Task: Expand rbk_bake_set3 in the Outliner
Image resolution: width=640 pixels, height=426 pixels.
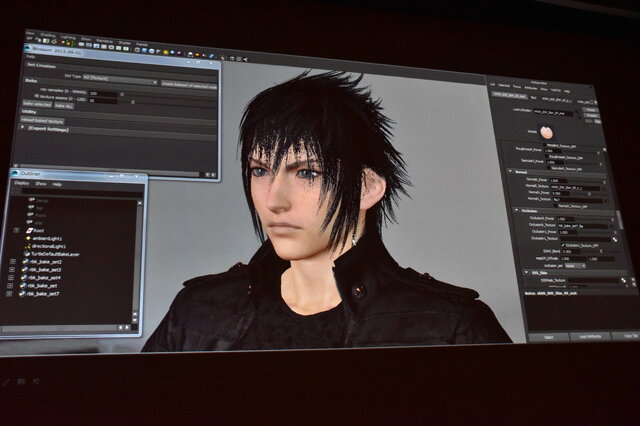Action: pos(12,269)
